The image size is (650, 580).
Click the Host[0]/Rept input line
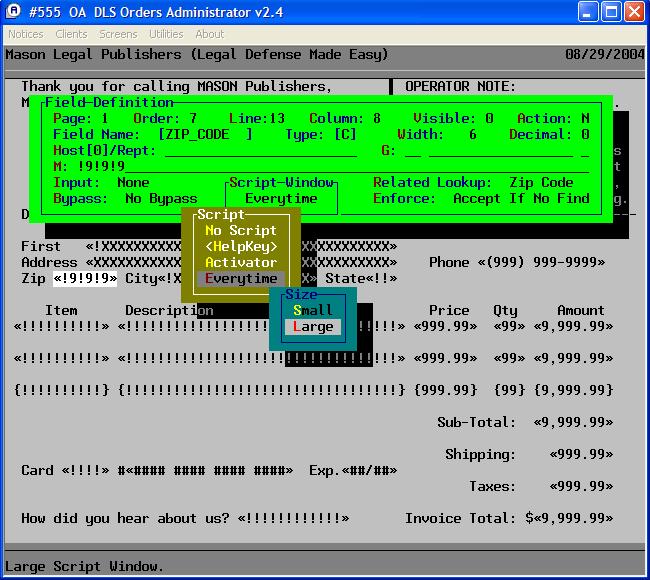pos(261,150)
